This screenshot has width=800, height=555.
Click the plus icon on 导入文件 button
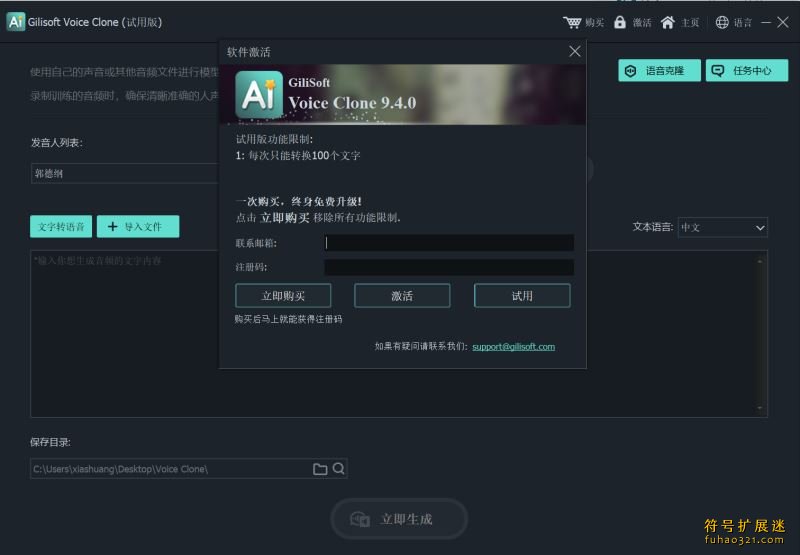113,226
